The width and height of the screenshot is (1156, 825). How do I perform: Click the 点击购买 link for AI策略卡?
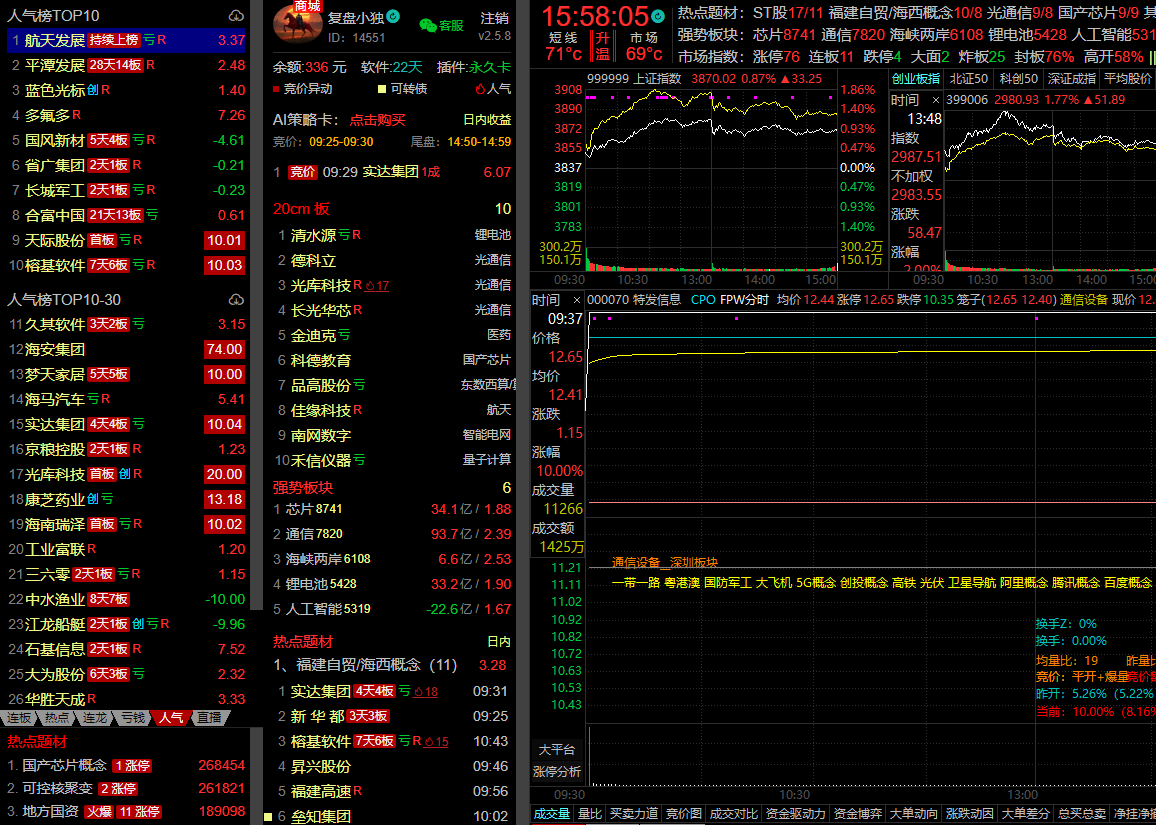(x=377, y=120)
